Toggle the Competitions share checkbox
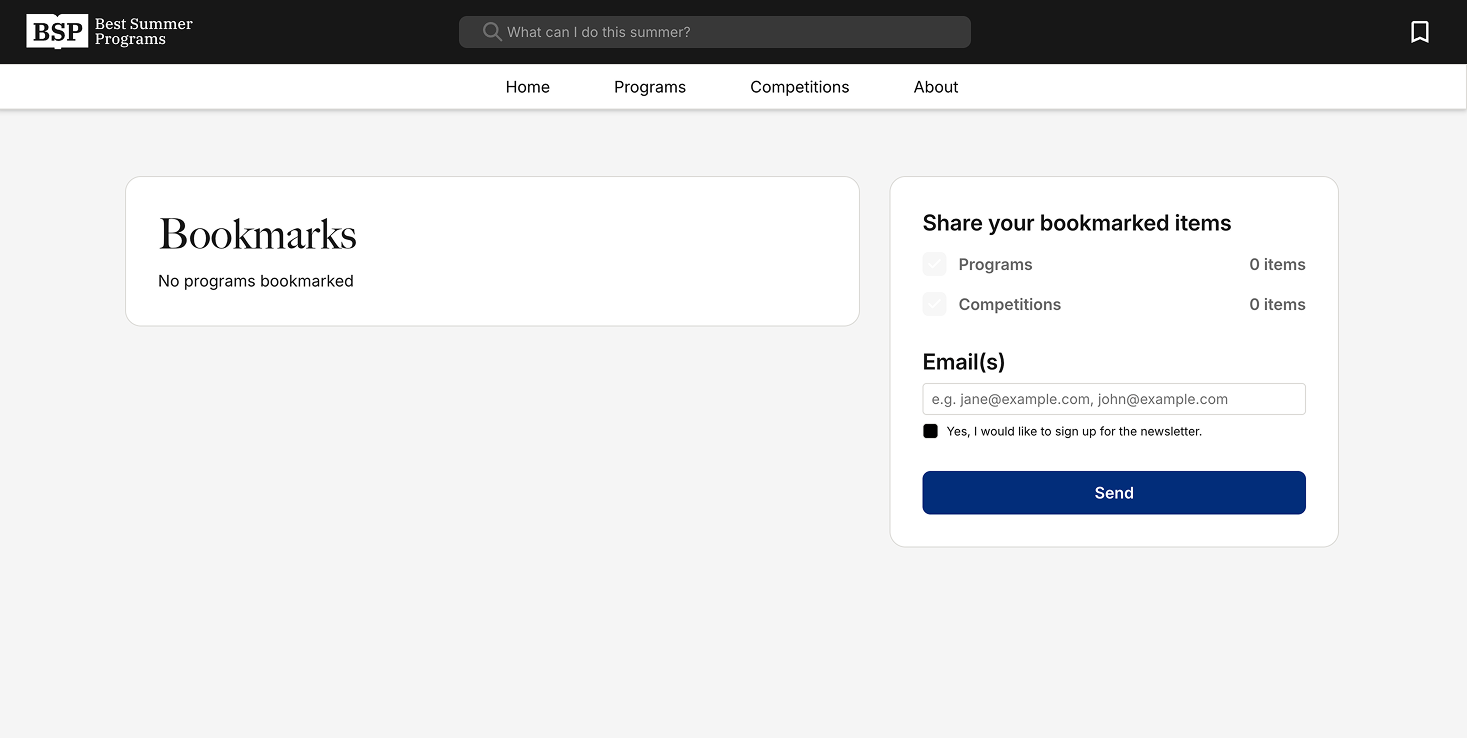Viewport: 1467px width, 738px height. 934,304
